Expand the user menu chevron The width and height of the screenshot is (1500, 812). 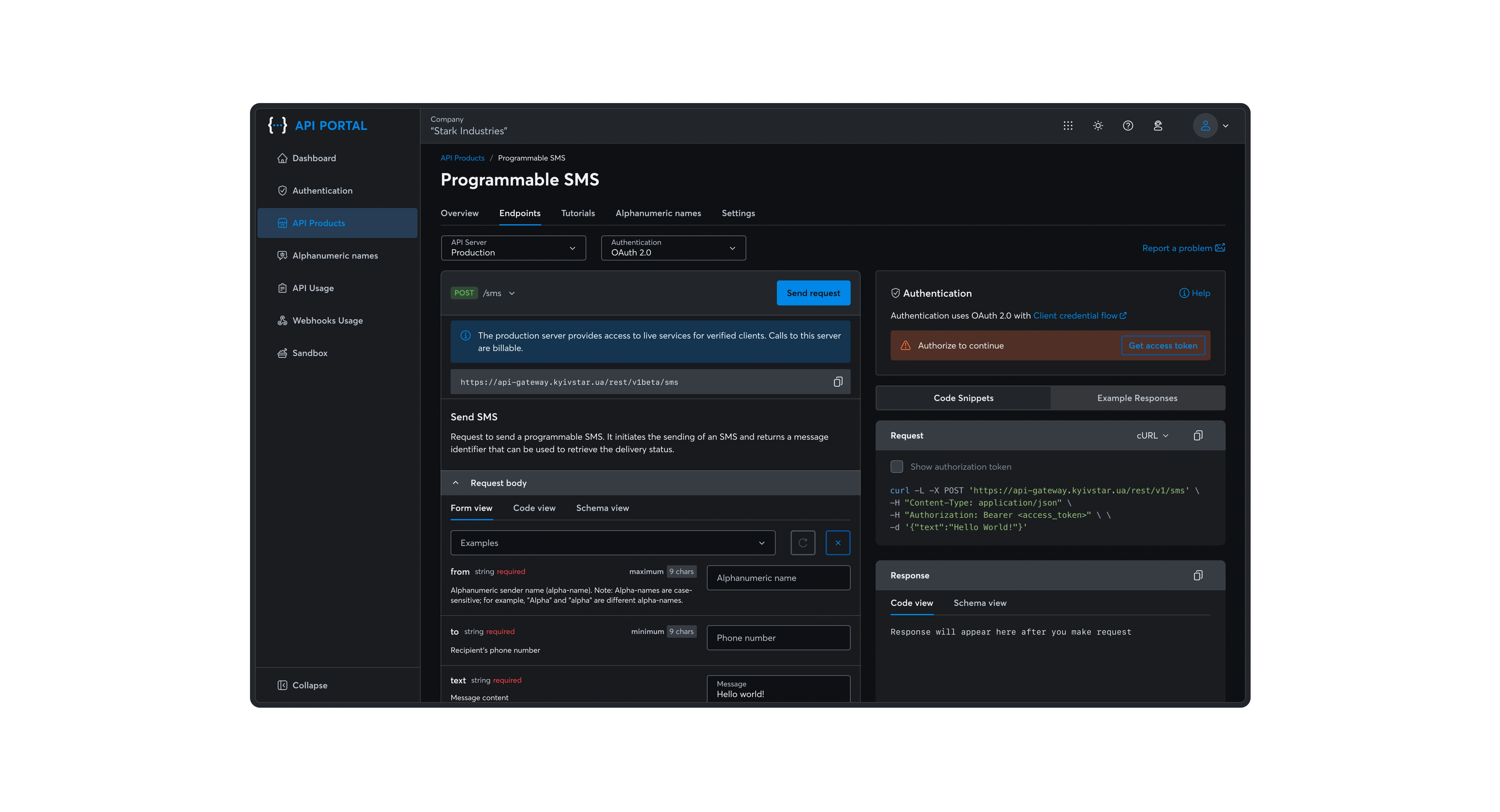coord(1226,126)
